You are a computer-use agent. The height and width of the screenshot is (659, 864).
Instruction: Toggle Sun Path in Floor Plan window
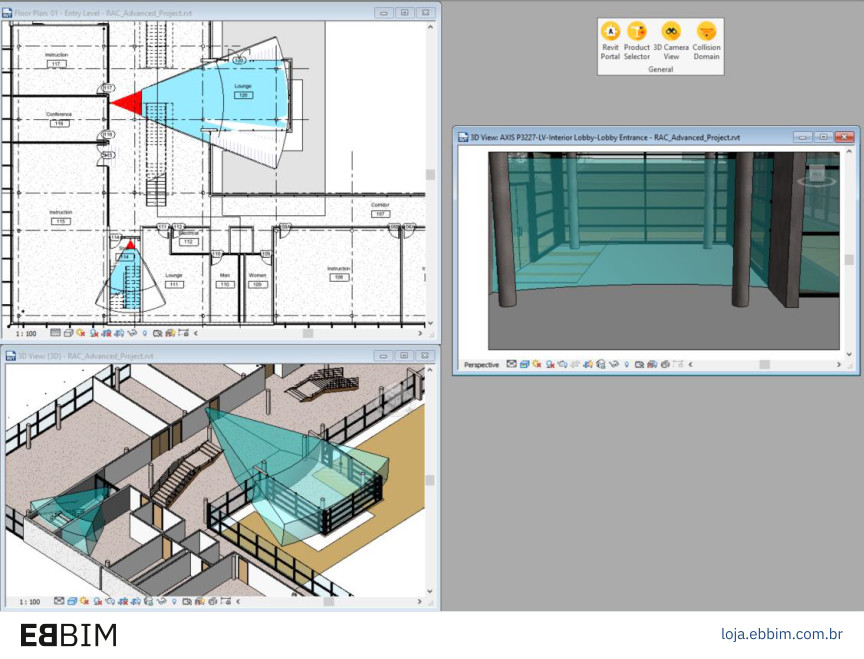coord(81,333)
